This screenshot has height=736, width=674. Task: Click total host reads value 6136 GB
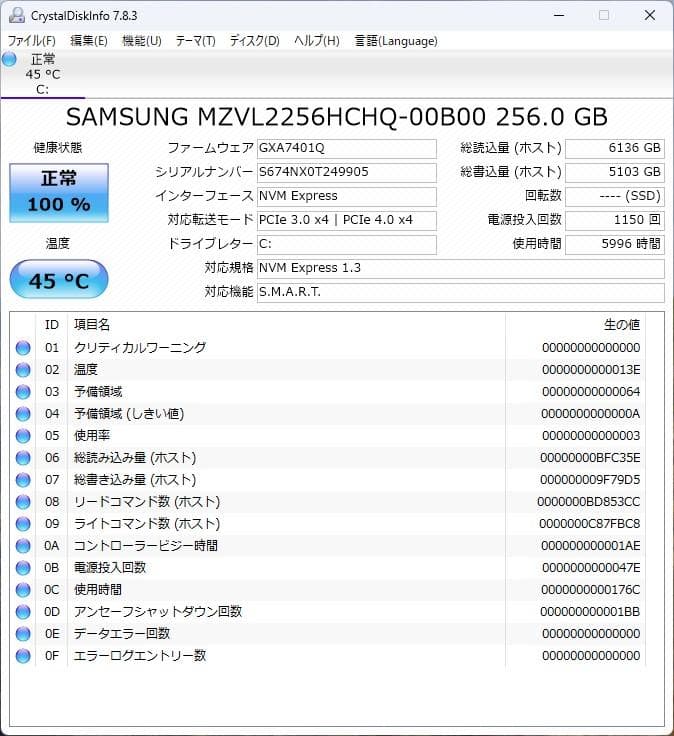615,148
